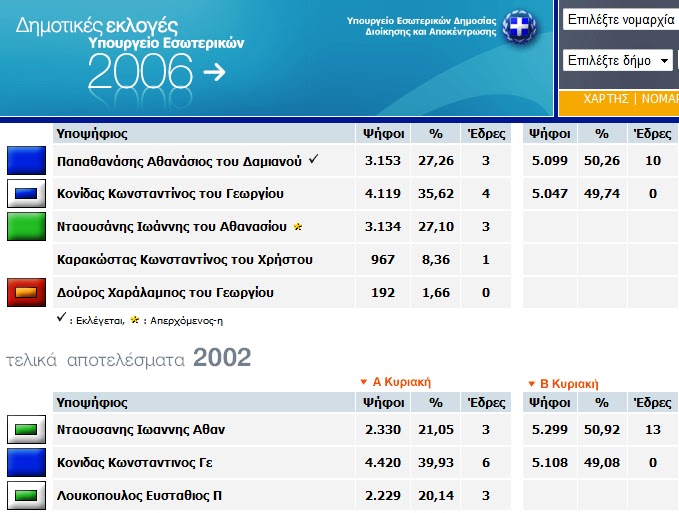Viewport: 679px width, 513px height.
Task: Click the Δημοτικές εκλογές title
Action: tap(97, 26)
